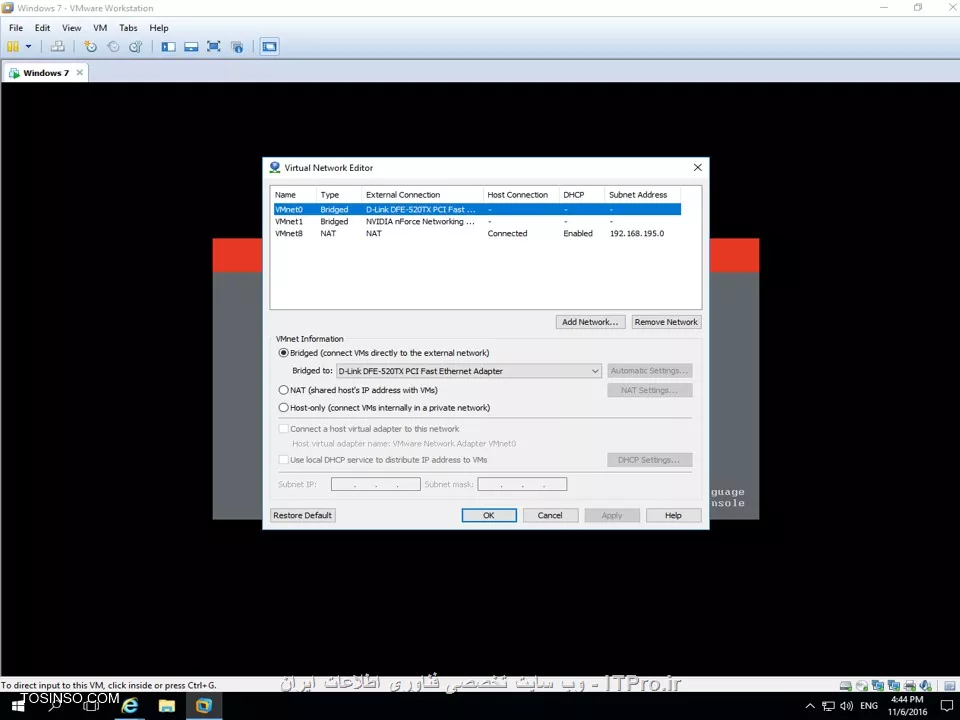Click the yellow Suspend VM toolbar icon
The height and width of the screenshot is (720, 960).
pyautogui.click(x=13, y=47)
